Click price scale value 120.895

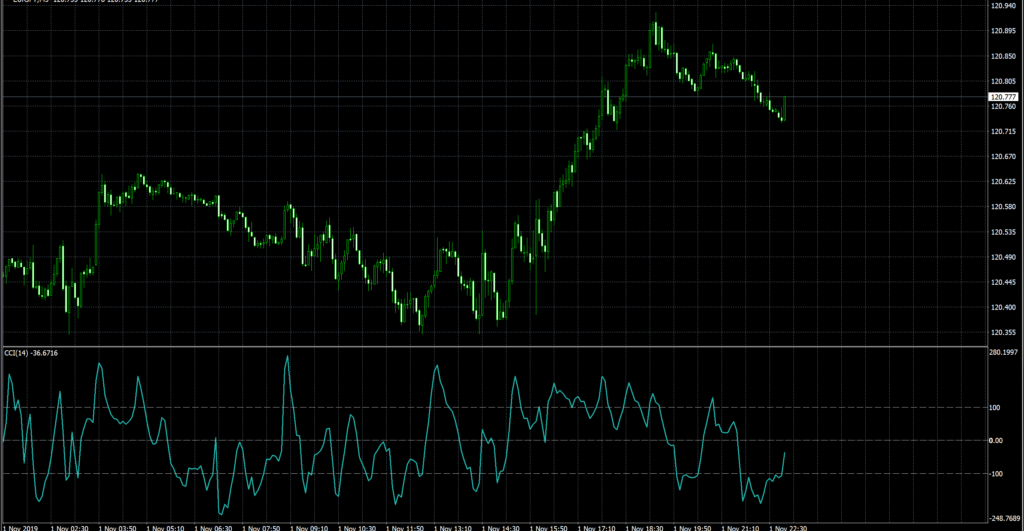(1003, 31)
